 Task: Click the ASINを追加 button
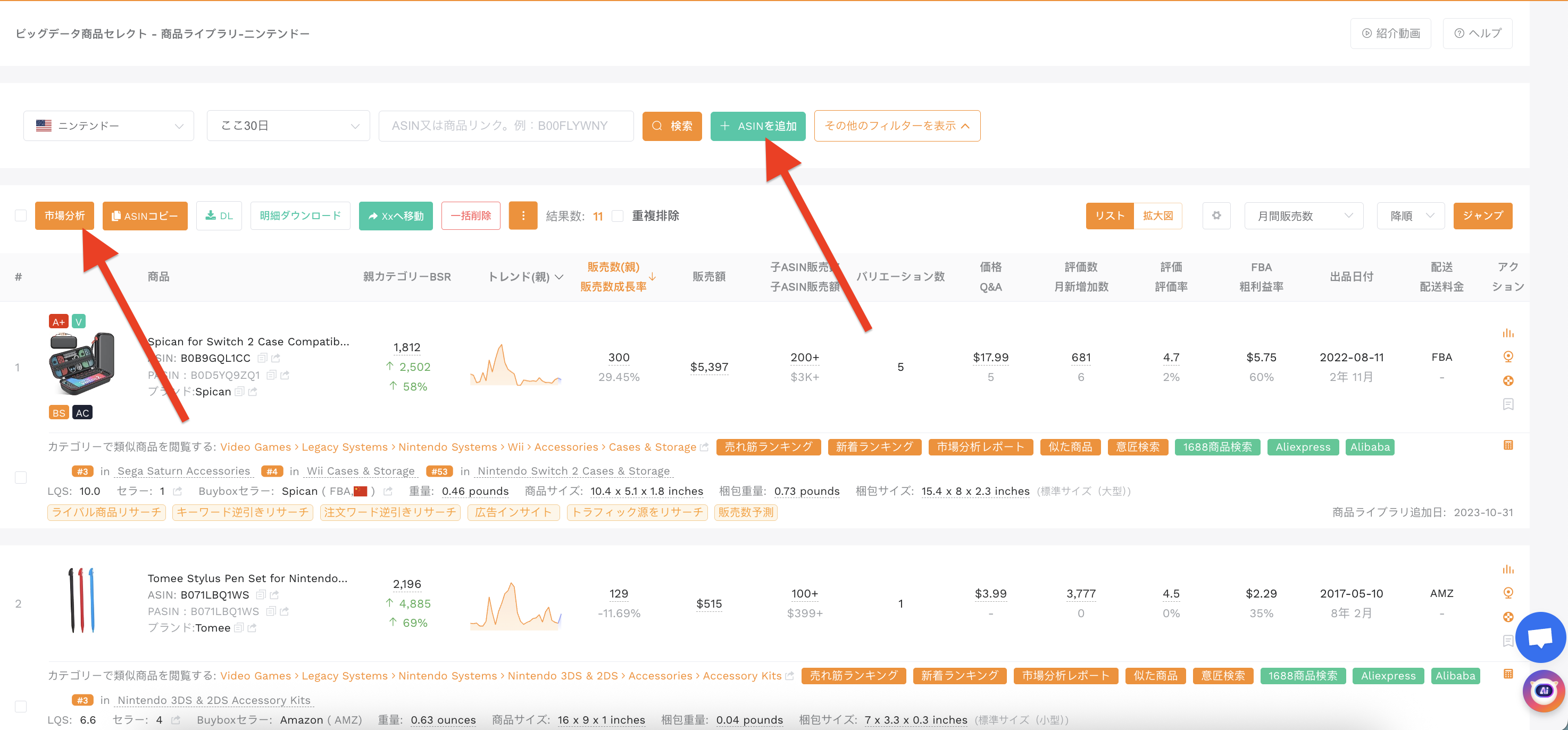tap(758, 126)
